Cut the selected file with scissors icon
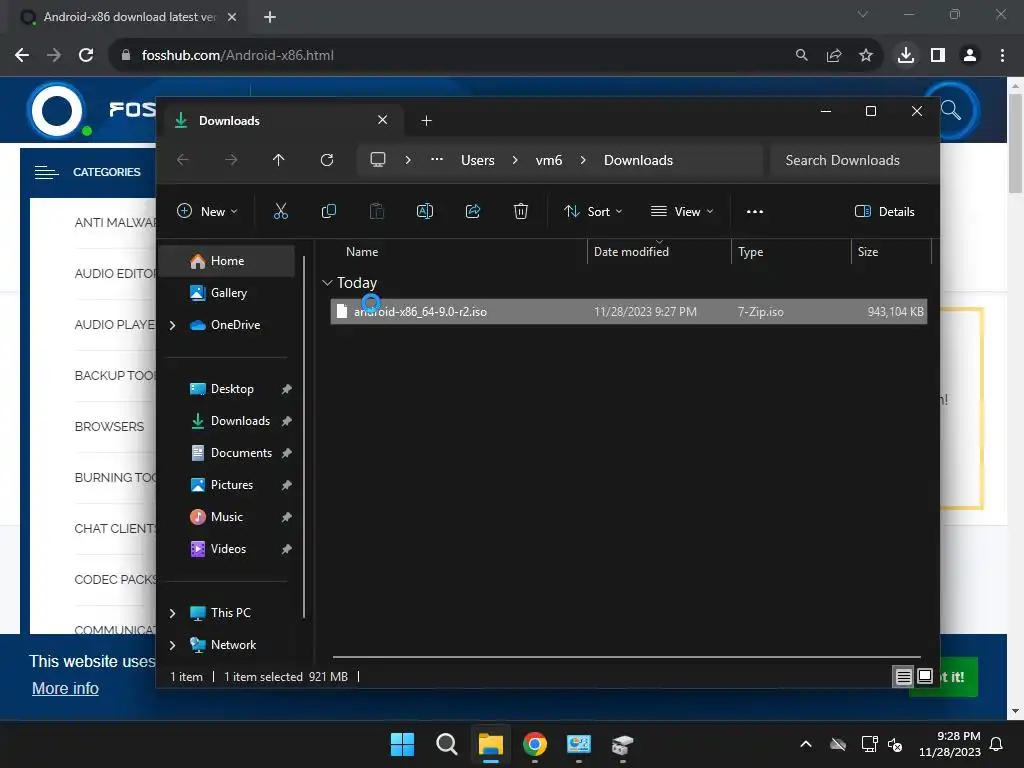The height and width of the screenshot is (768, 1024). click(280, 211)
